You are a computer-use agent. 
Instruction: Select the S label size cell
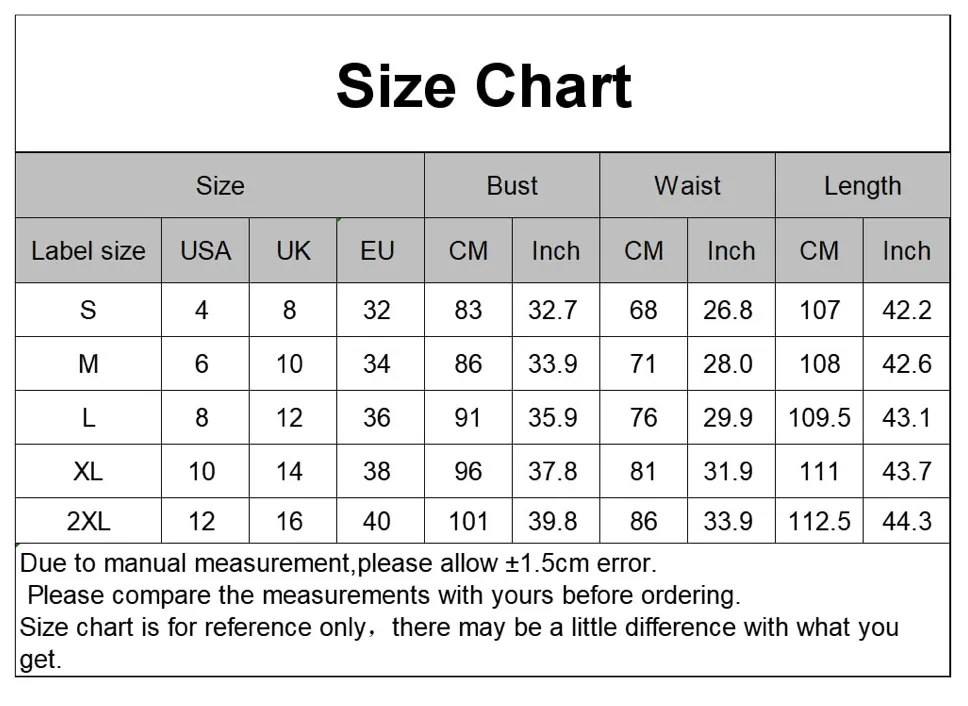pyautogui.click(x=88, y=310)
